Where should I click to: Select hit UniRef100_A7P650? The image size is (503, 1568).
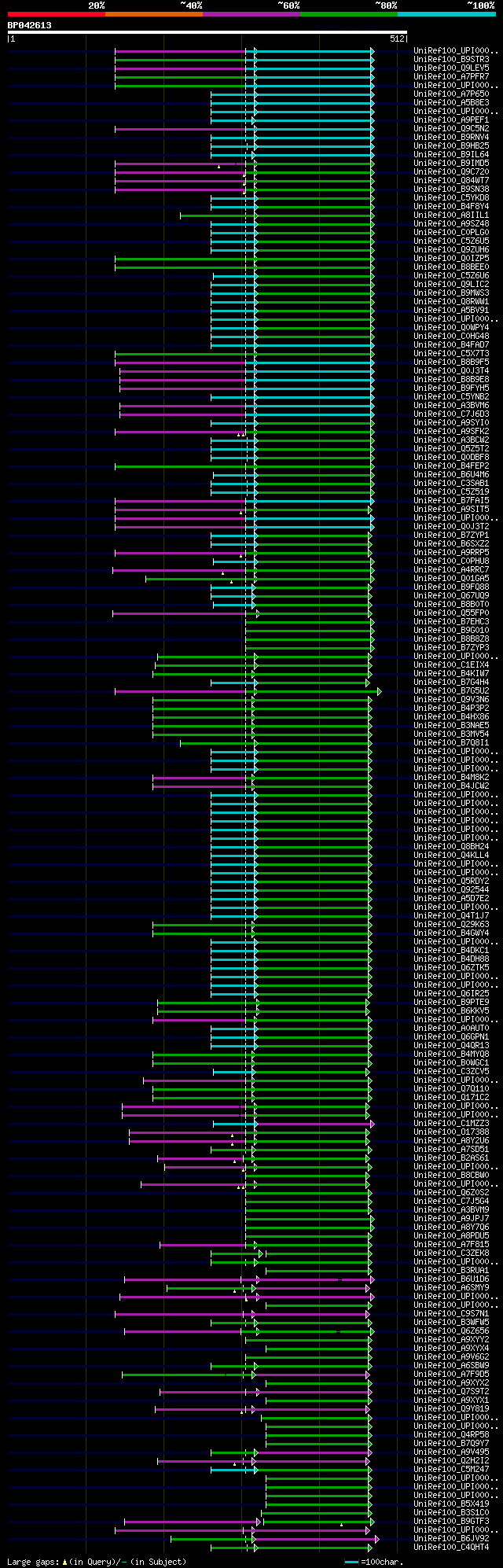(x=451, y=94)
